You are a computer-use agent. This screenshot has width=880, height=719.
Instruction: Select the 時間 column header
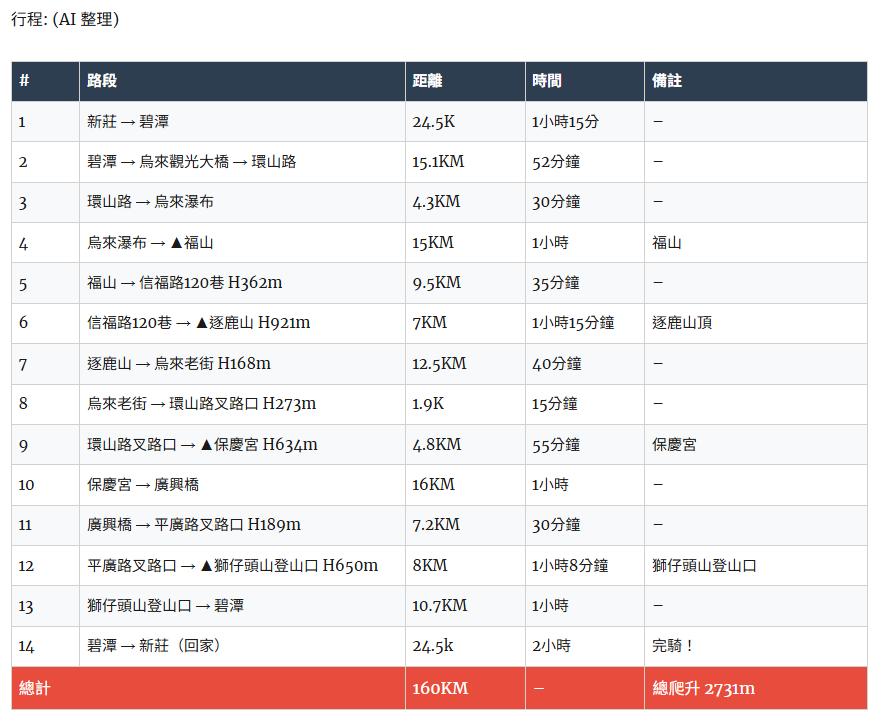547,81
